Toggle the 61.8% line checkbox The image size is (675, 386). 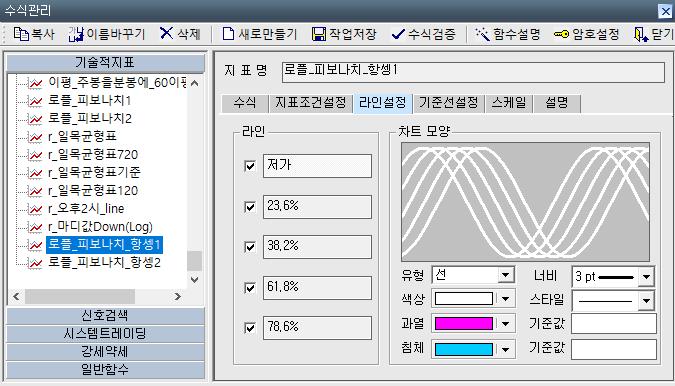(250, 287)
